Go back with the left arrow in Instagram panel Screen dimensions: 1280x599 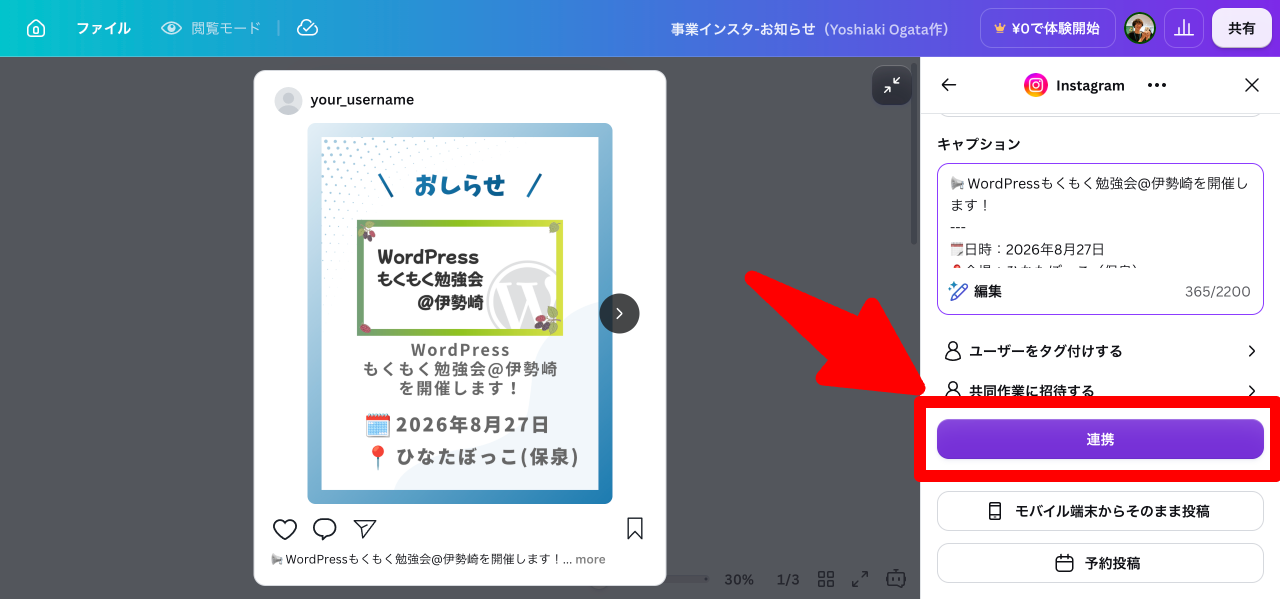[x=949, y=85]
